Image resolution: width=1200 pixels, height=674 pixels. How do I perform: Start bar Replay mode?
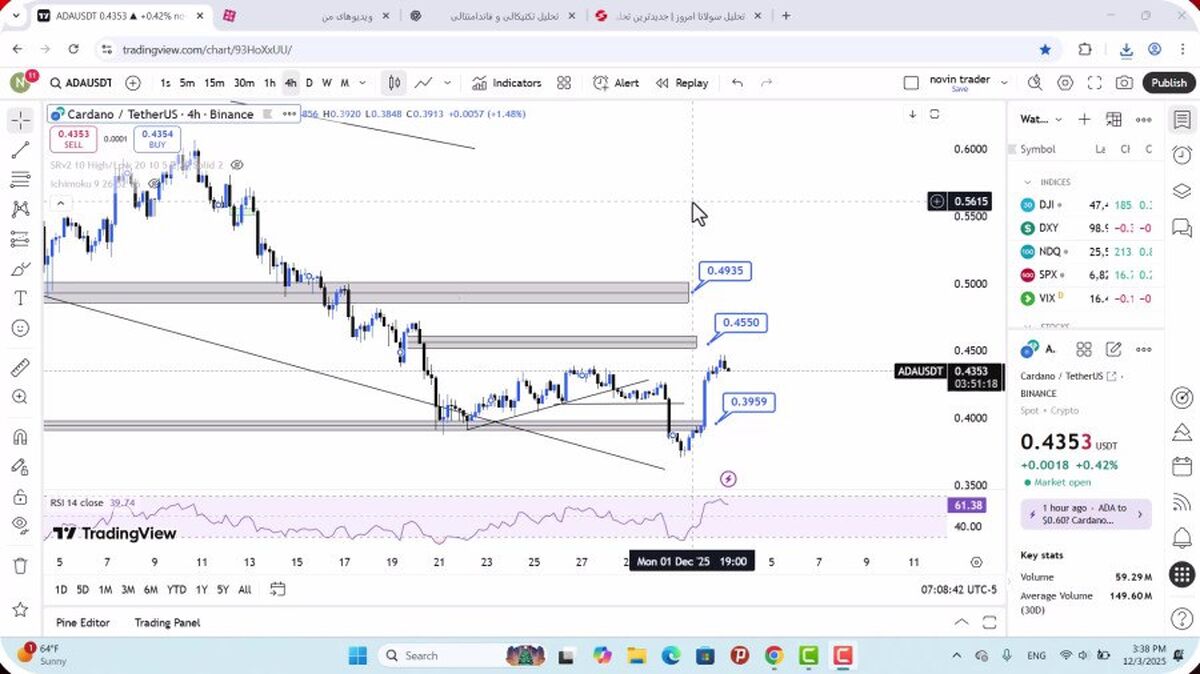click(682, 83)
